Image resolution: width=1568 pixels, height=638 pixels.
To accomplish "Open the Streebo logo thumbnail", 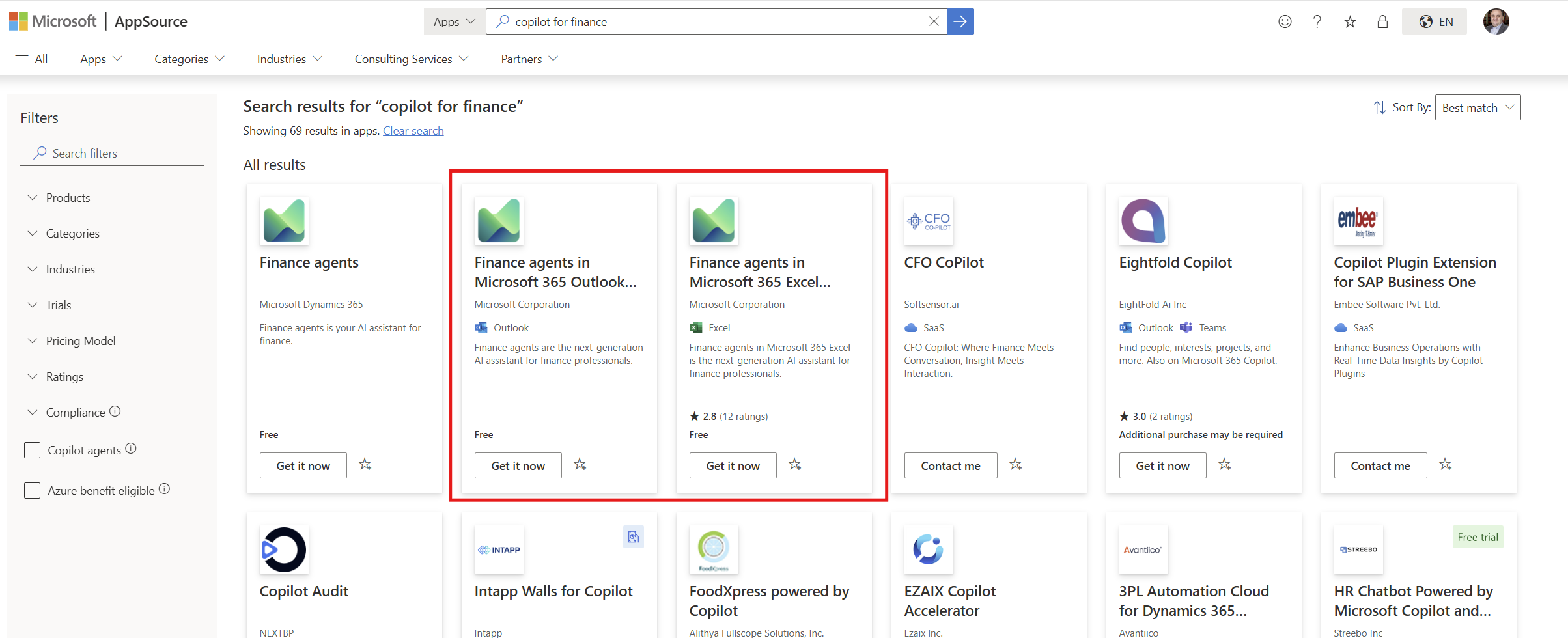I will (x=1358, y=549).
